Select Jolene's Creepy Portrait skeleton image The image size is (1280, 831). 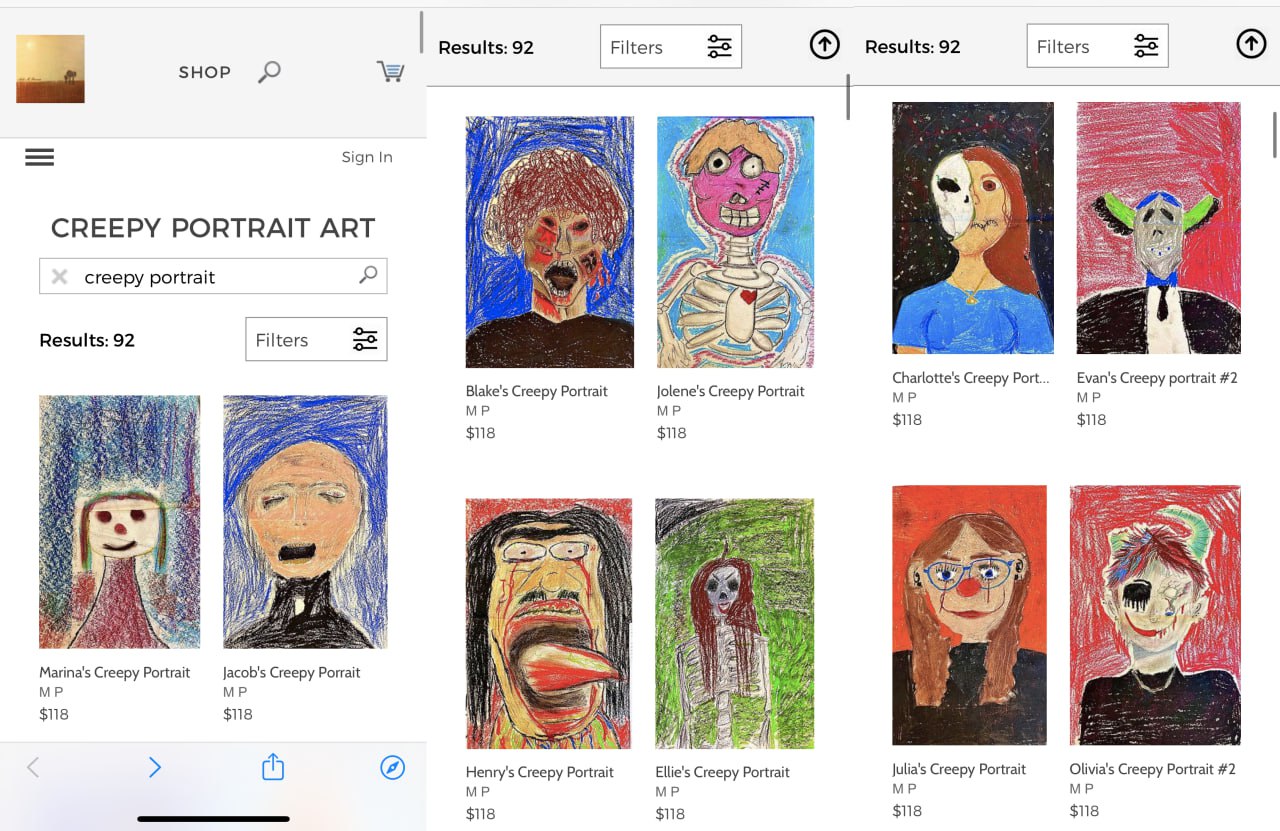[735, 242]
